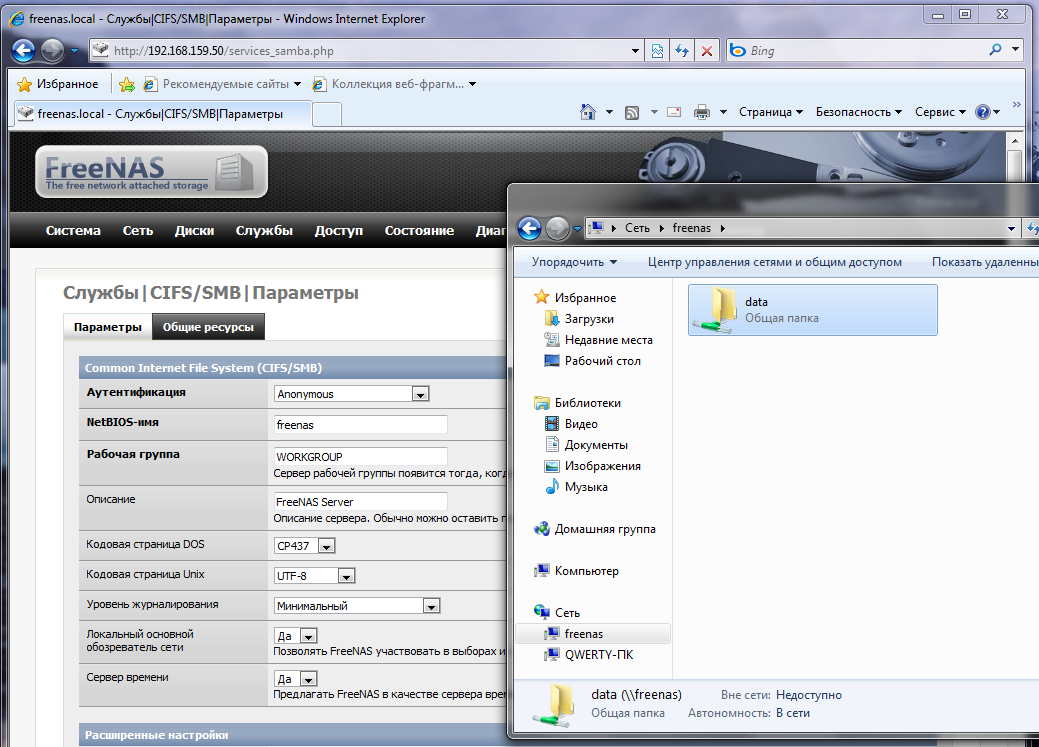Click the Описание FreeNAS Server field

coord(360,502)
